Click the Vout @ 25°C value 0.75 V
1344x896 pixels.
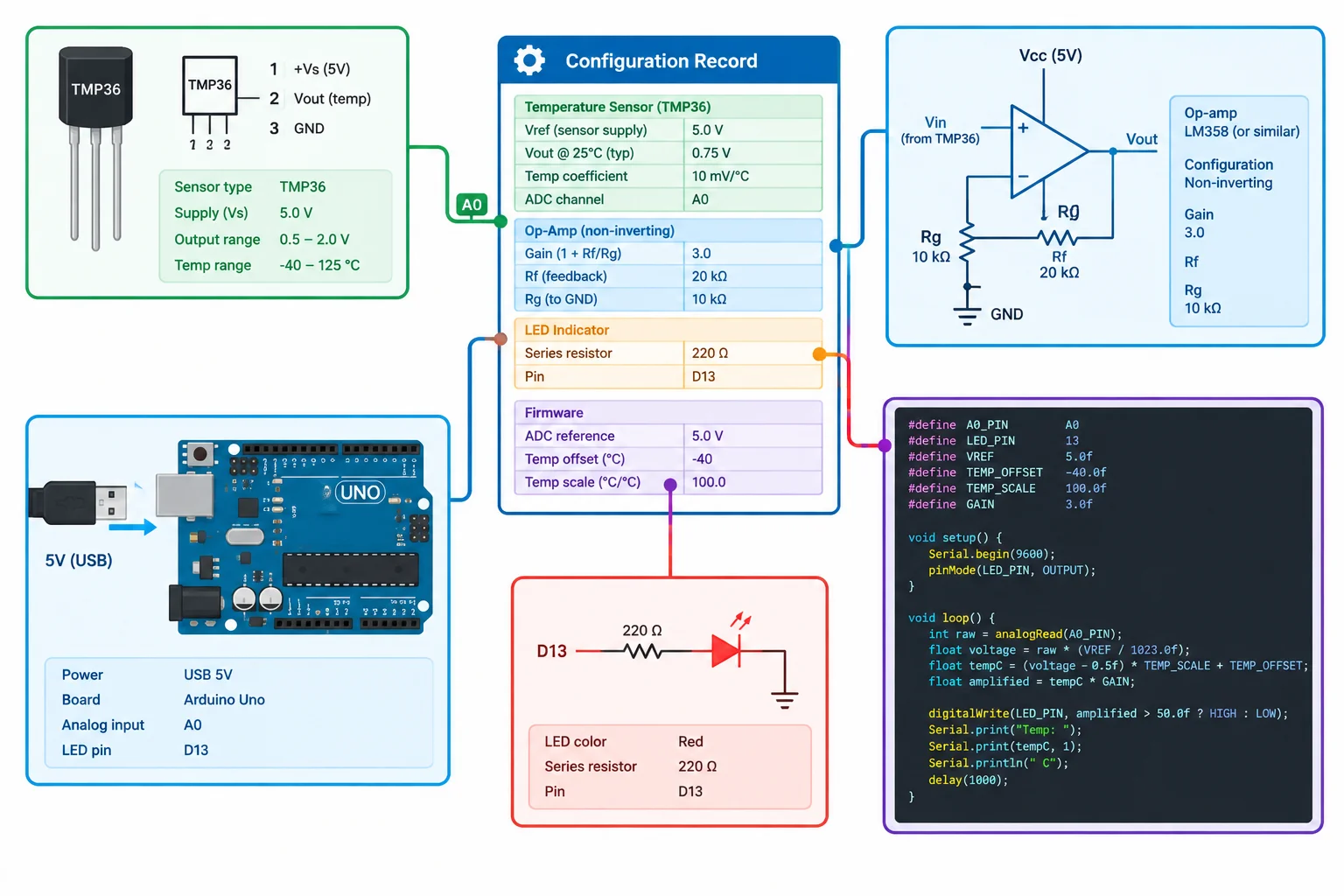pos(710,153)
